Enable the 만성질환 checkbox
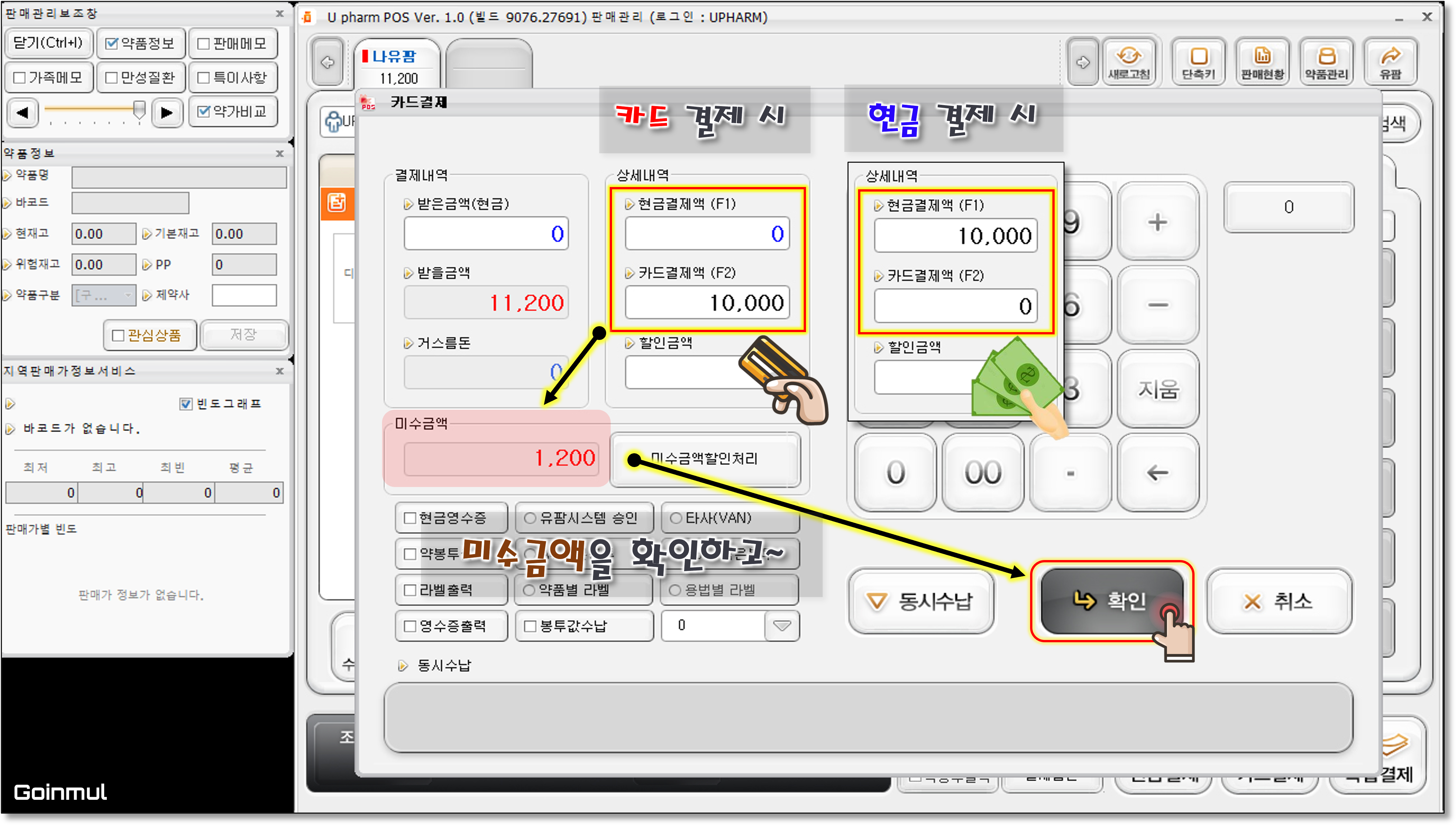 click(x=112, y=78)
